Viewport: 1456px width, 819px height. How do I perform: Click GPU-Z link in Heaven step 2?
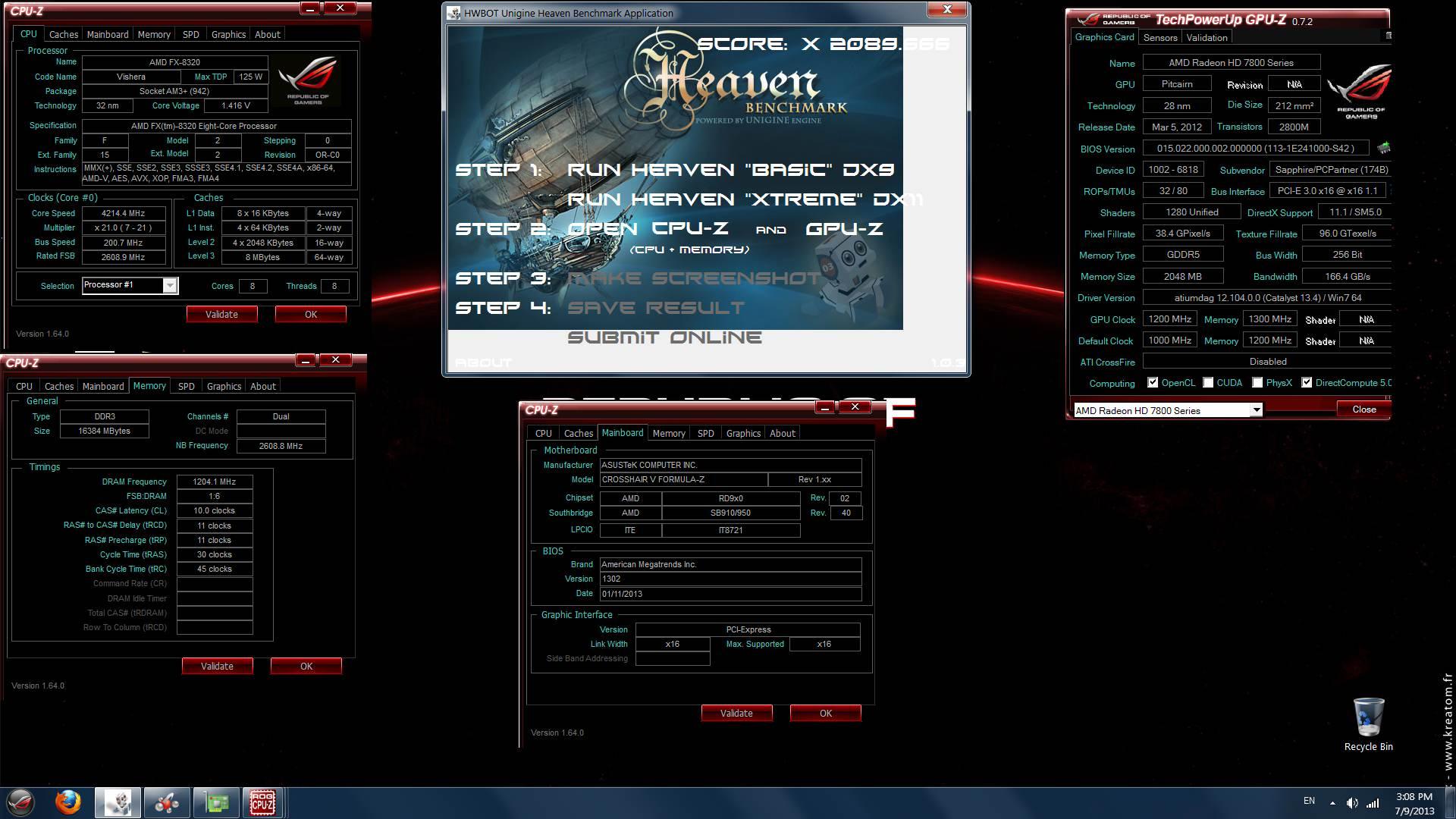(844, 228)
